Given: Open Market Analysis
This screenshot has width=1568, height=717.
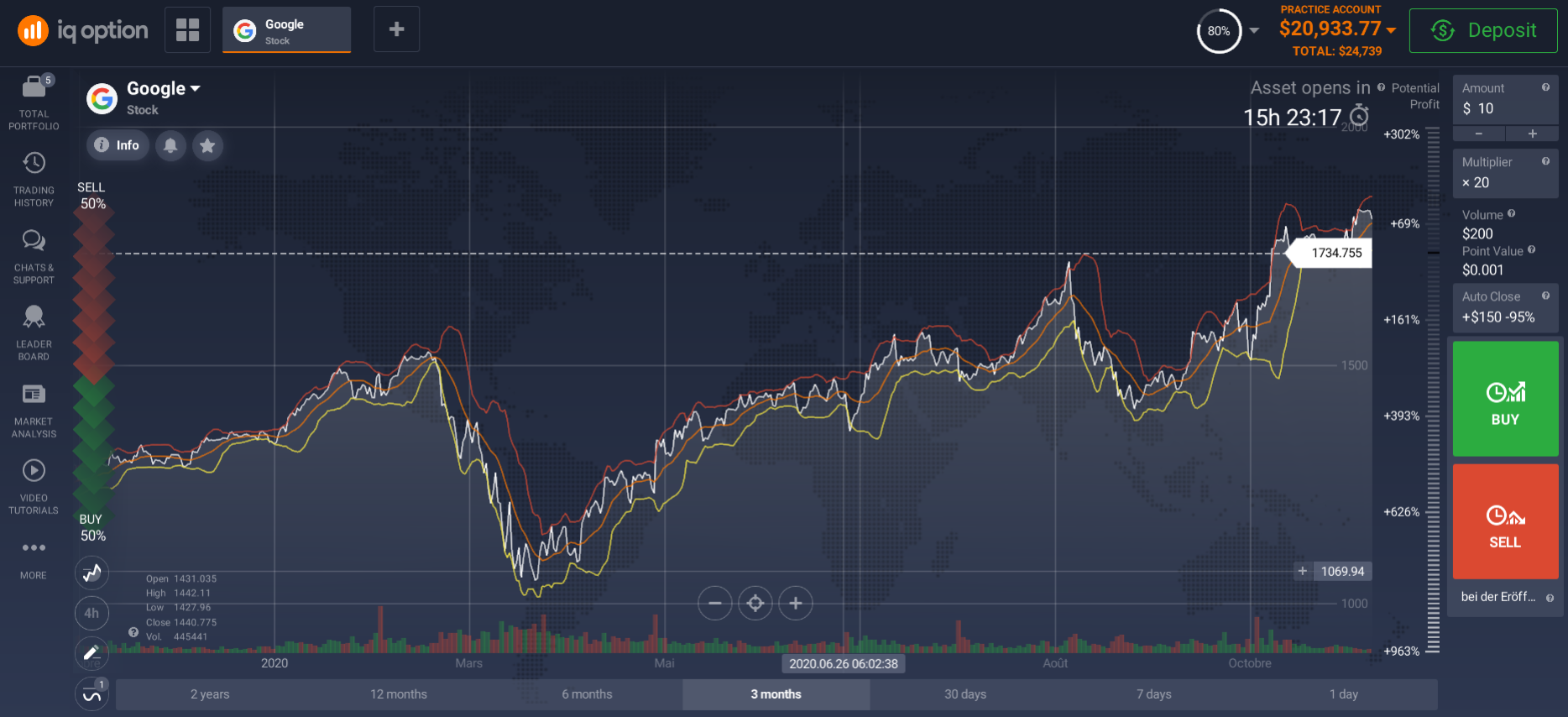Looking at the screenshot, I should [x=34, y=411].
